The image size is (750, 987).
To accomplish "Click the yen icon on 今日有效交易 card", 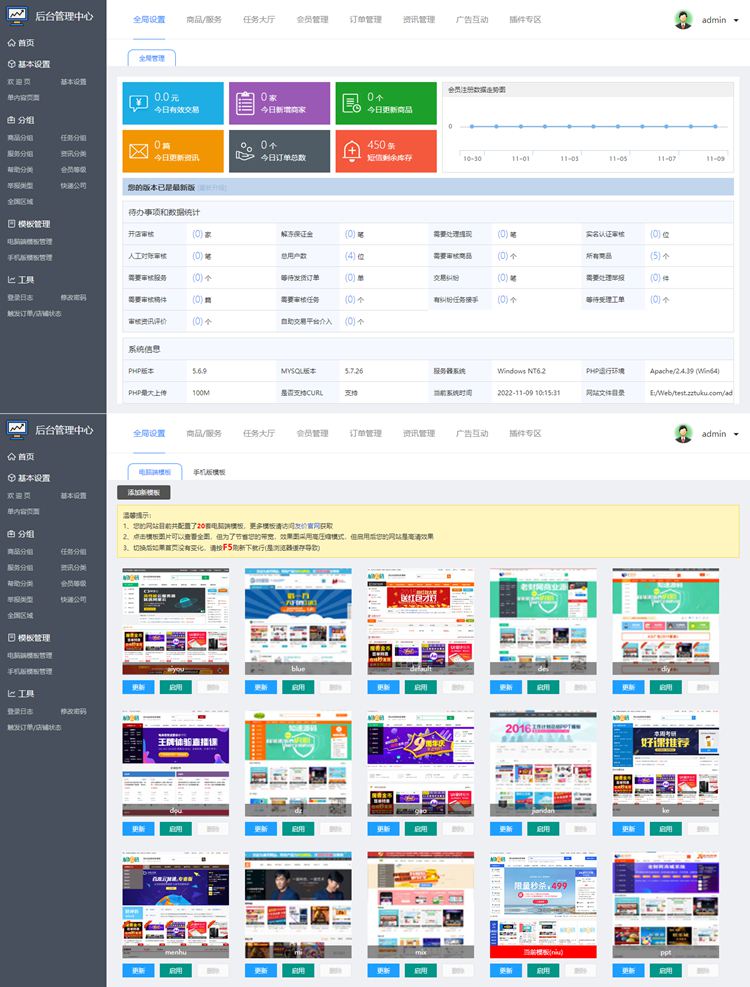I will (139, 103).
